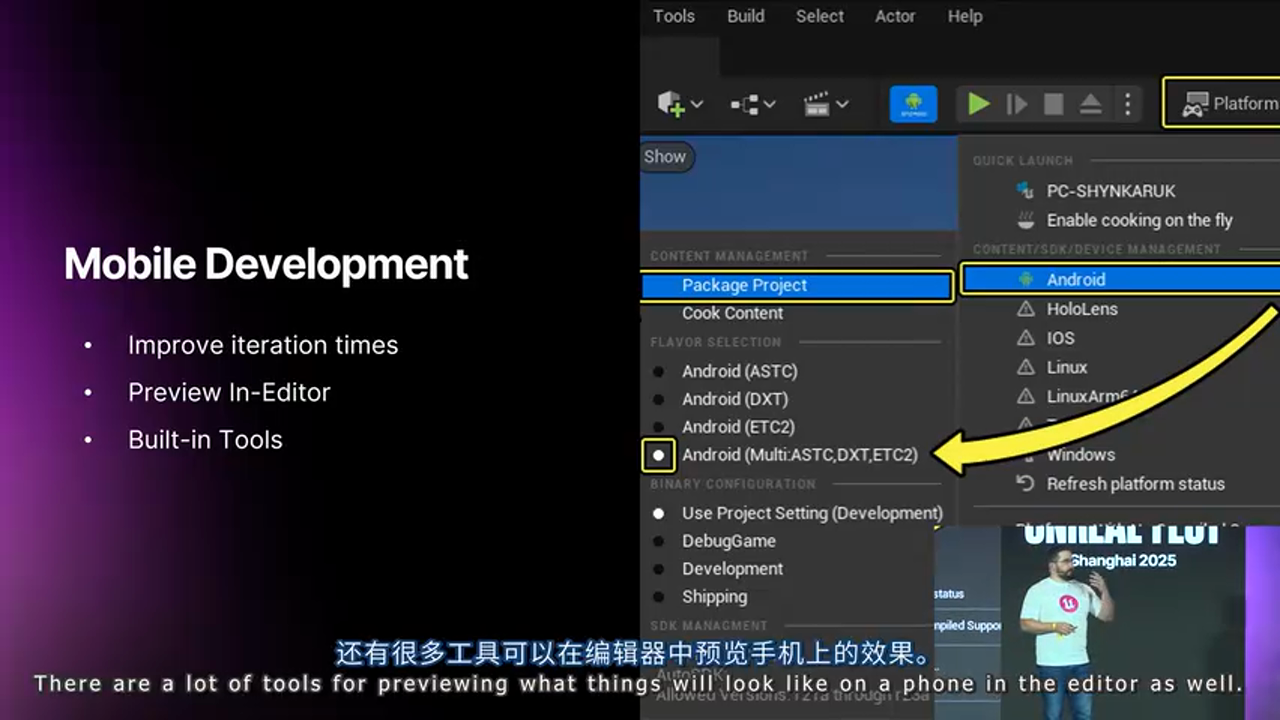Click Cook Content
1280x720 pixels.
[x=732, y=313]
